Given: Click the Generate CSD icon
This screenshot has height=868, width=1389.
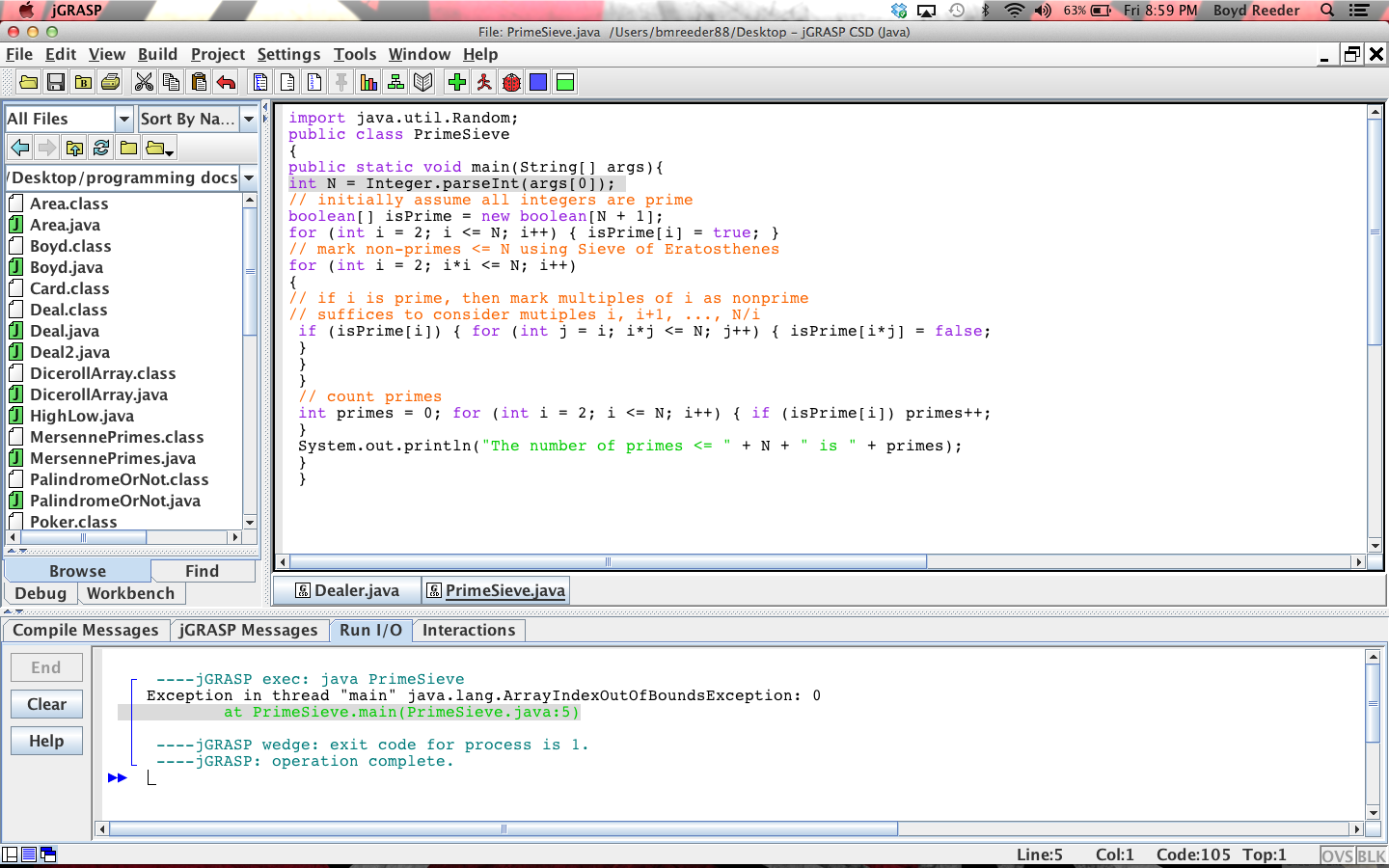Looking at the screenshot, I should coord(260,82).
